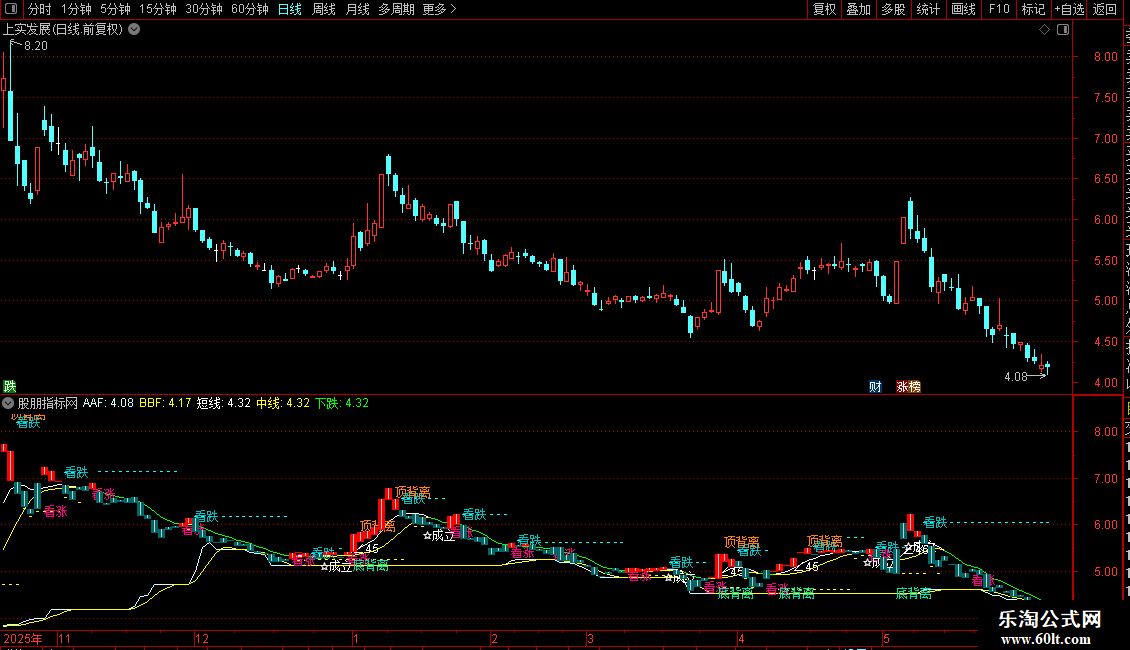This screenshot has width=1130, height=650.
Task: Switch to 15分钟 period
Action: pyautogui.click(x=158, y=9)
